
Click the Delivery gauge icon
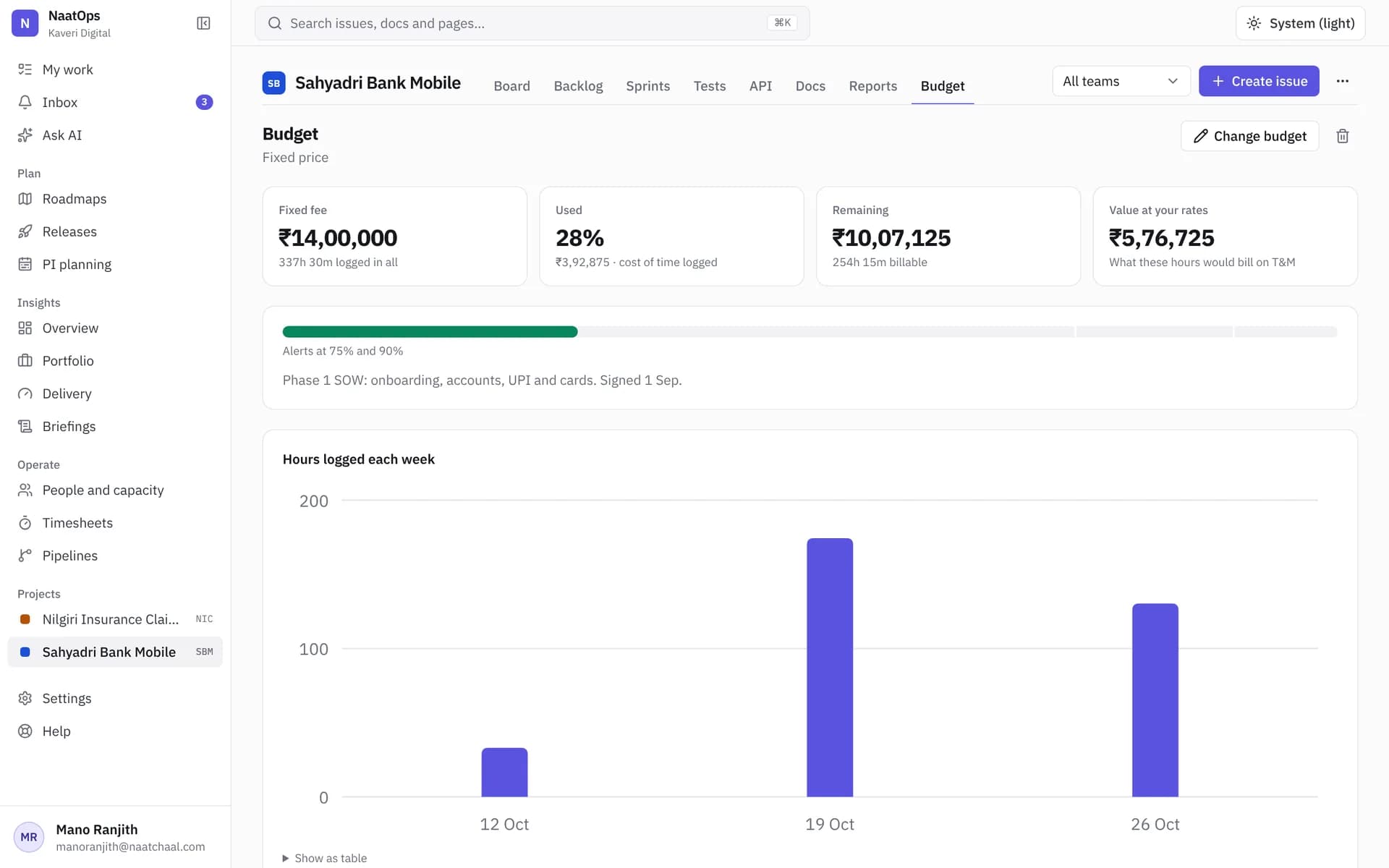tap(25, 393)
